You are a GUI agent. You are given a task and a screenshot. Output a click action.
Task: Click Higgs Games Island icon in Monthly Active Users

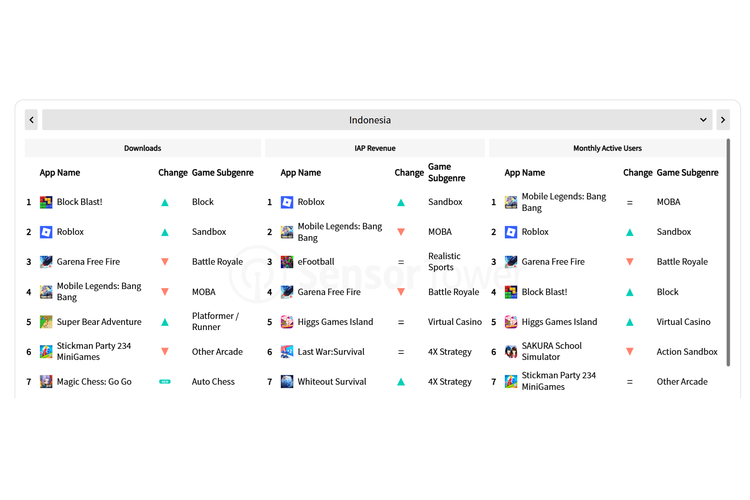coord(511,322)
